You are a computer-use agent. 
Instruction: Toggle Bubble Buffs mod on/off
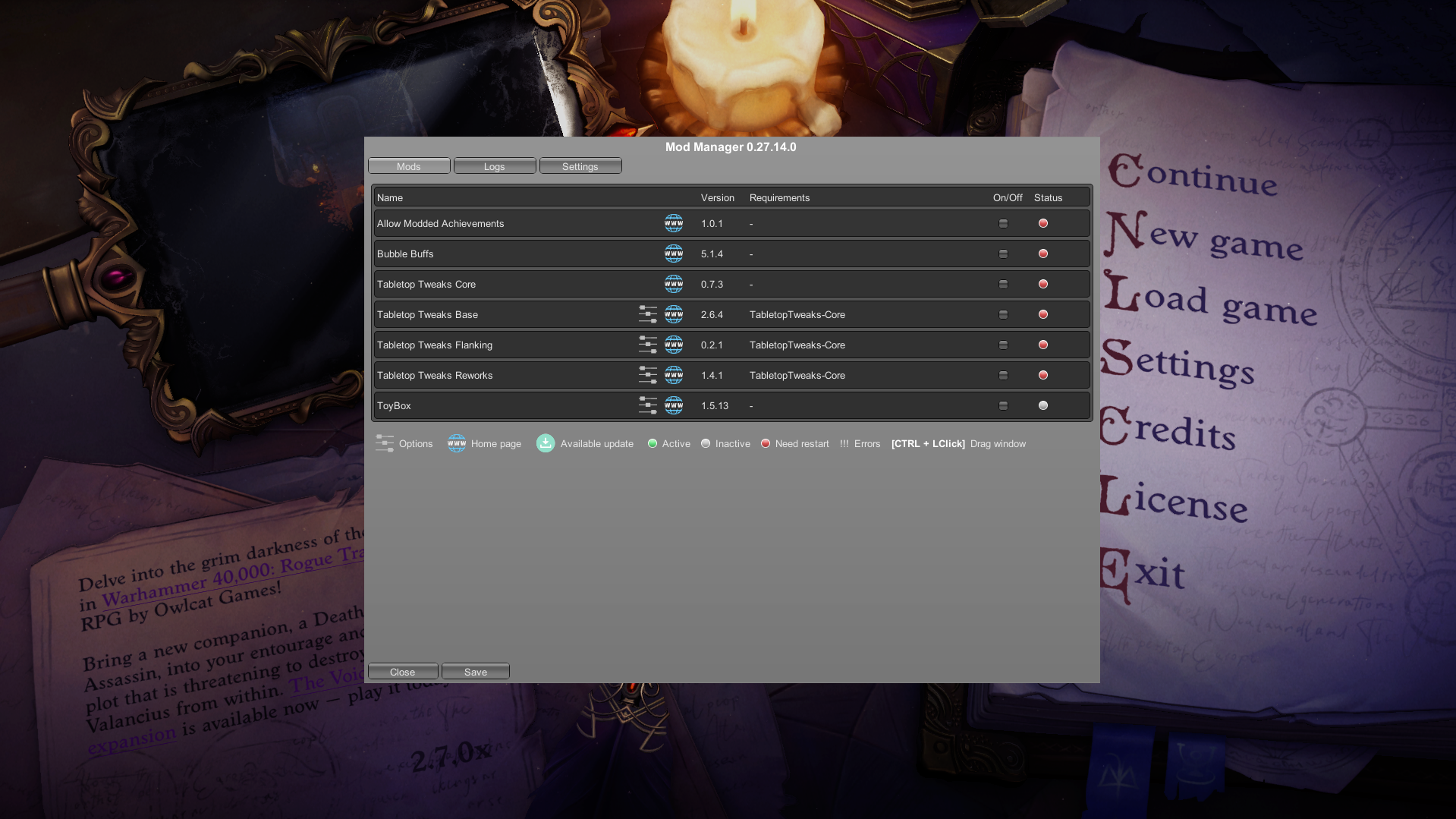click(1003, 254)
